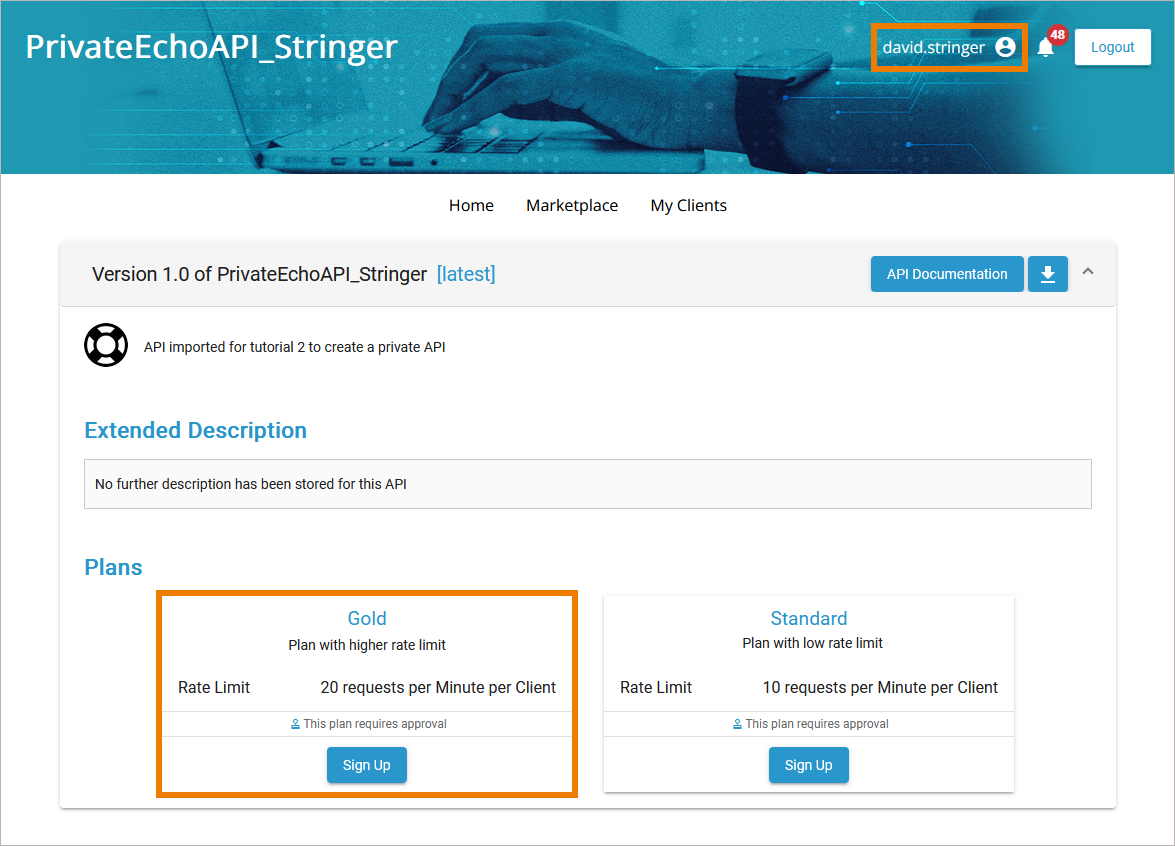Screen dimensions: 1175x846
Task: Click approval person icon in Standard plan
Action: (737, 724)
